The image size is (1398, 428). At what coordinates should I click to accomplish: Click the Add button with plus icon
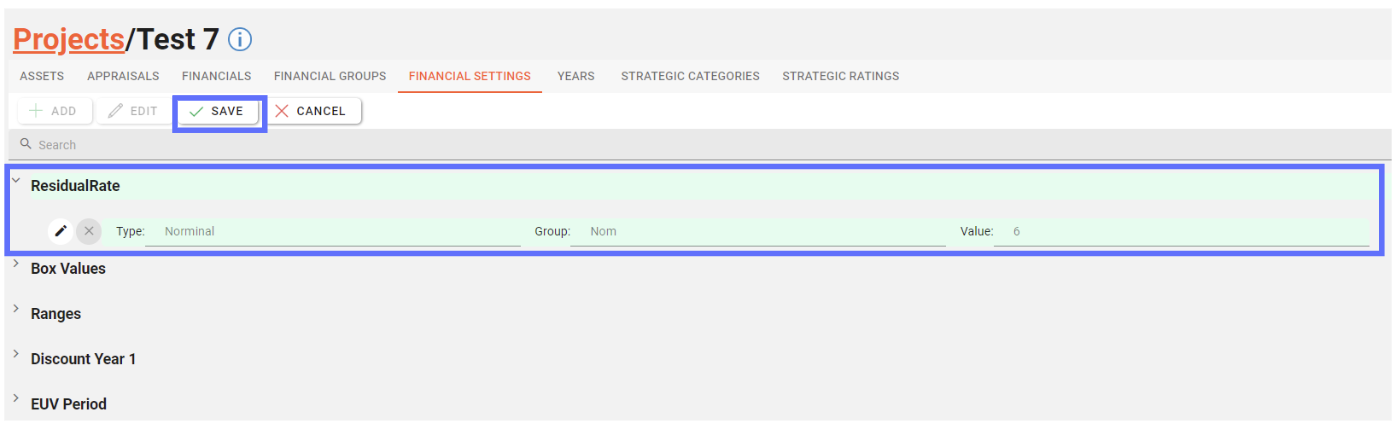click(53, 111)
